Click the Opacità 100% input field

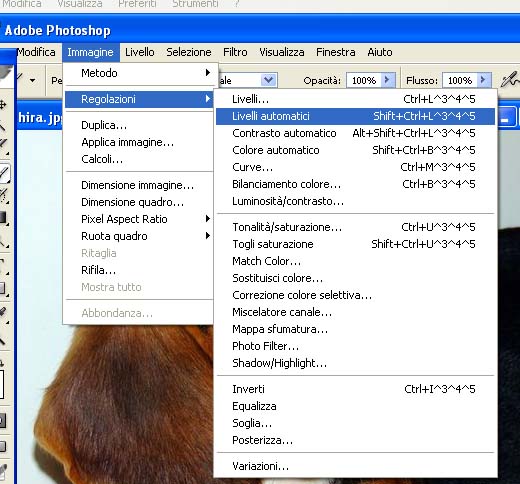(364, 80)
